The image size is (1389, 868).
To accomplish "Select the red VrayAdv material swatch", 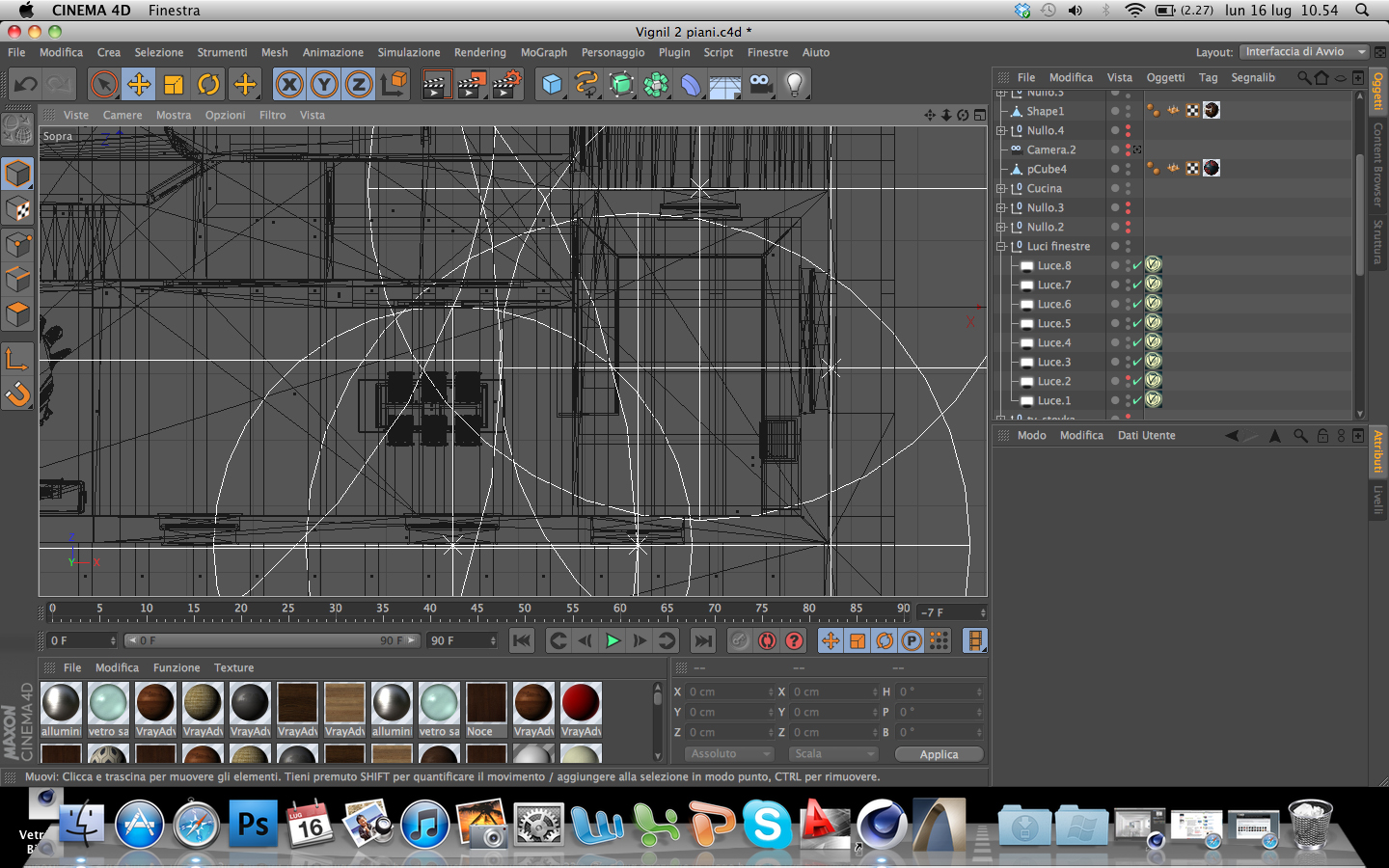I will point(581,704).
